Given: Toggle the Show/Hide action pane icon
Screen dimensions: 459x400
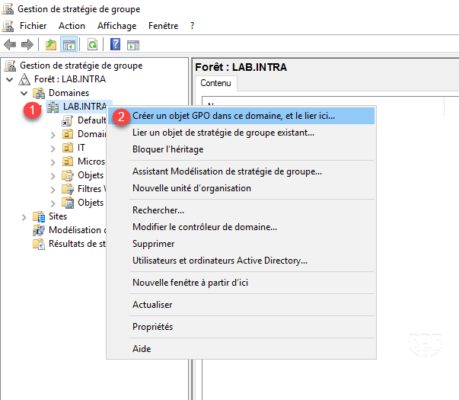Looking at the screenshot, I should 133,45.
